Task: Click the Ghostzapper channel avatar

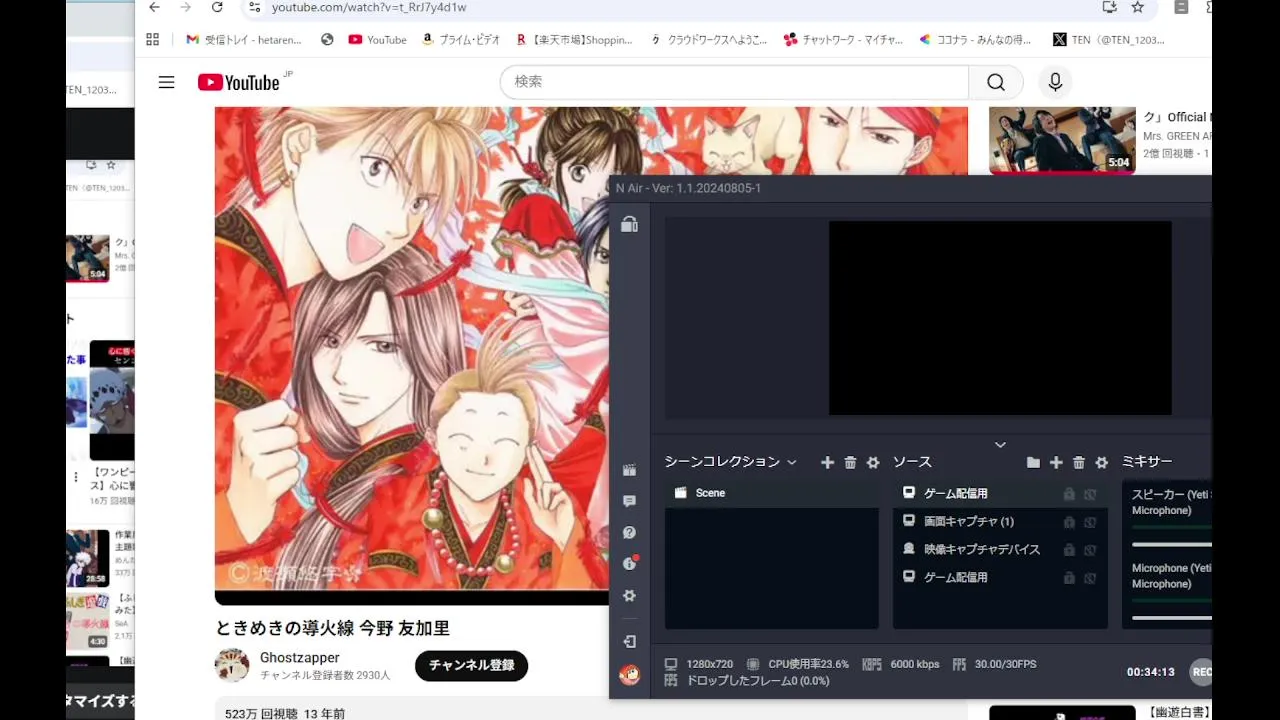Action: (232, 665)
